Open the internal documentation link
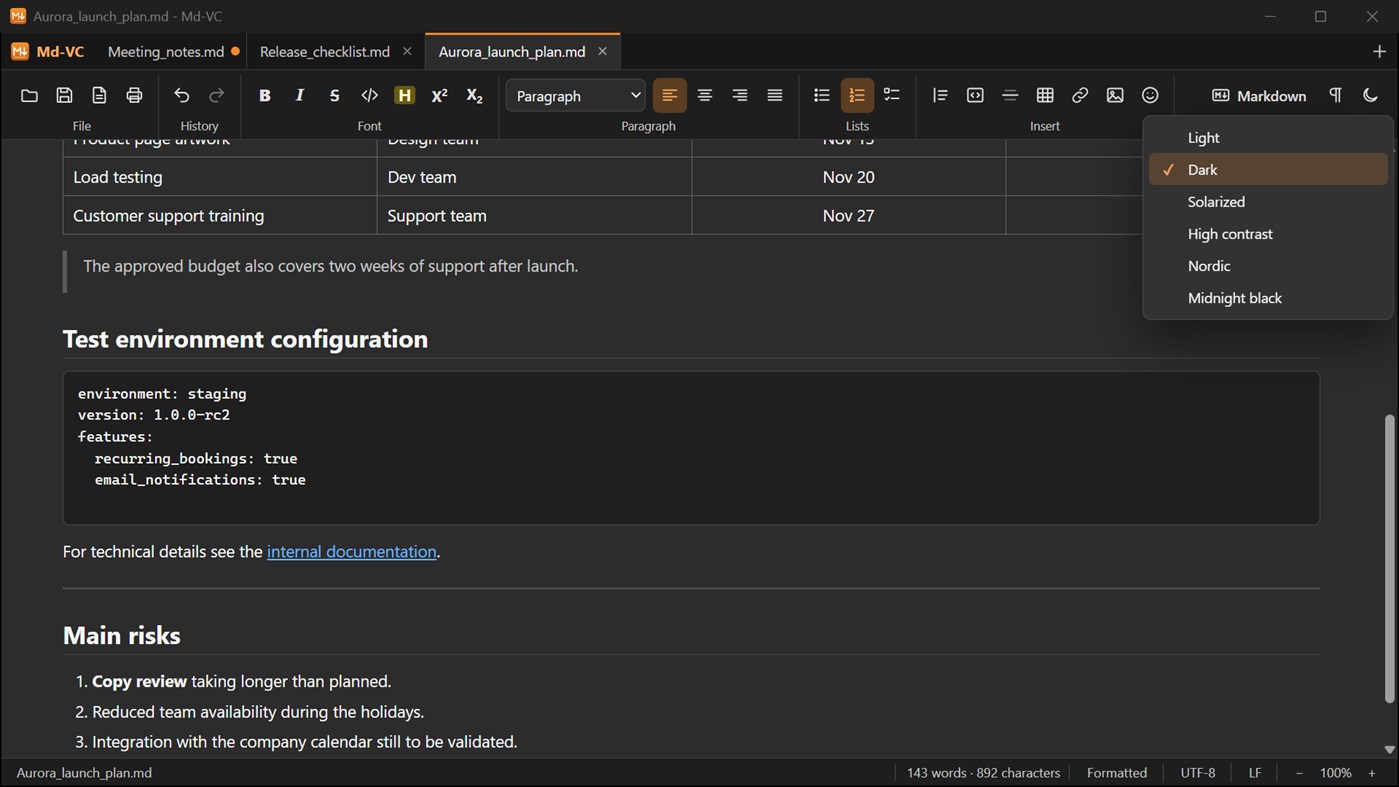Viewport: 1399px width, 787px height. pos(352,552)
